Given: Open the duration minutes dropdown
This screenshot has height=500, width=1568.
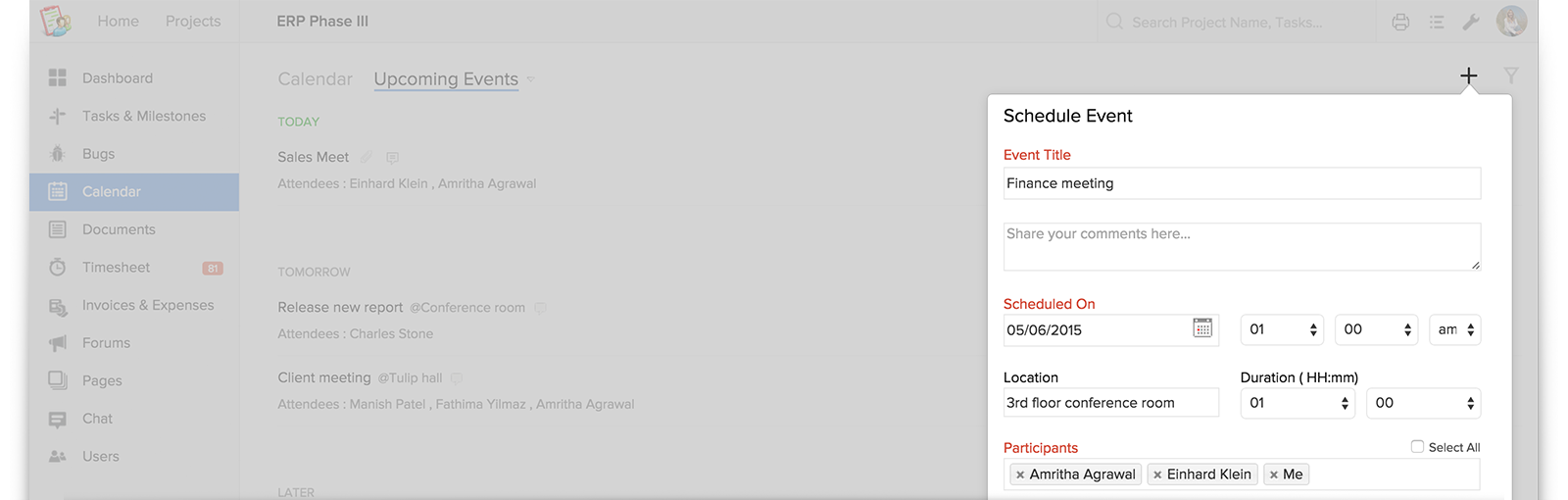Looking at the screenshot, I should pyautogui.click(x=1423, y=403).
